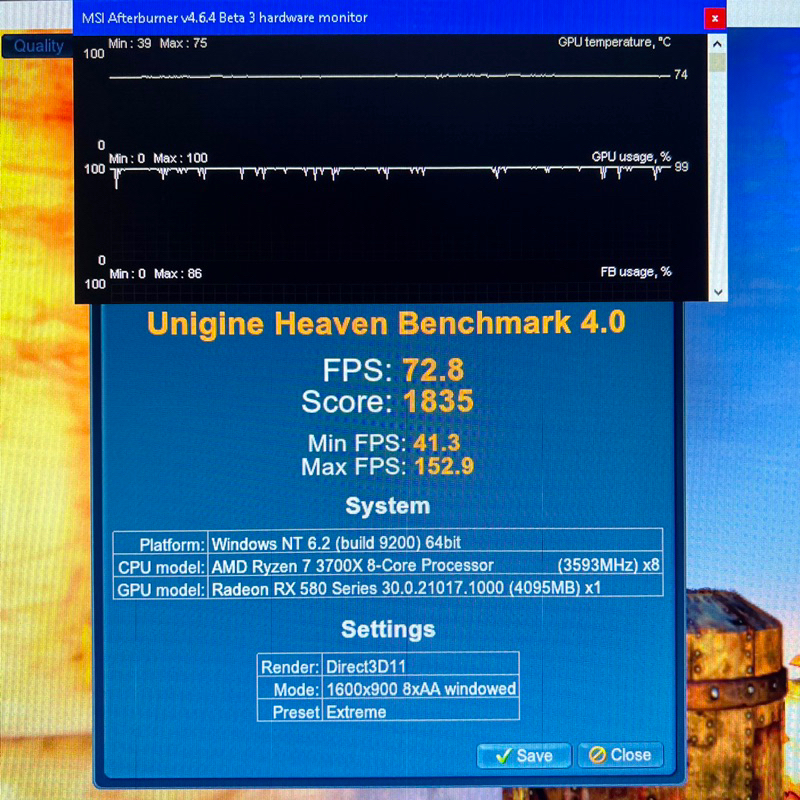
Task: Click the scrollbar up arrow in hardware monitor
Action: pyautogui.click(x=717, y=43)
